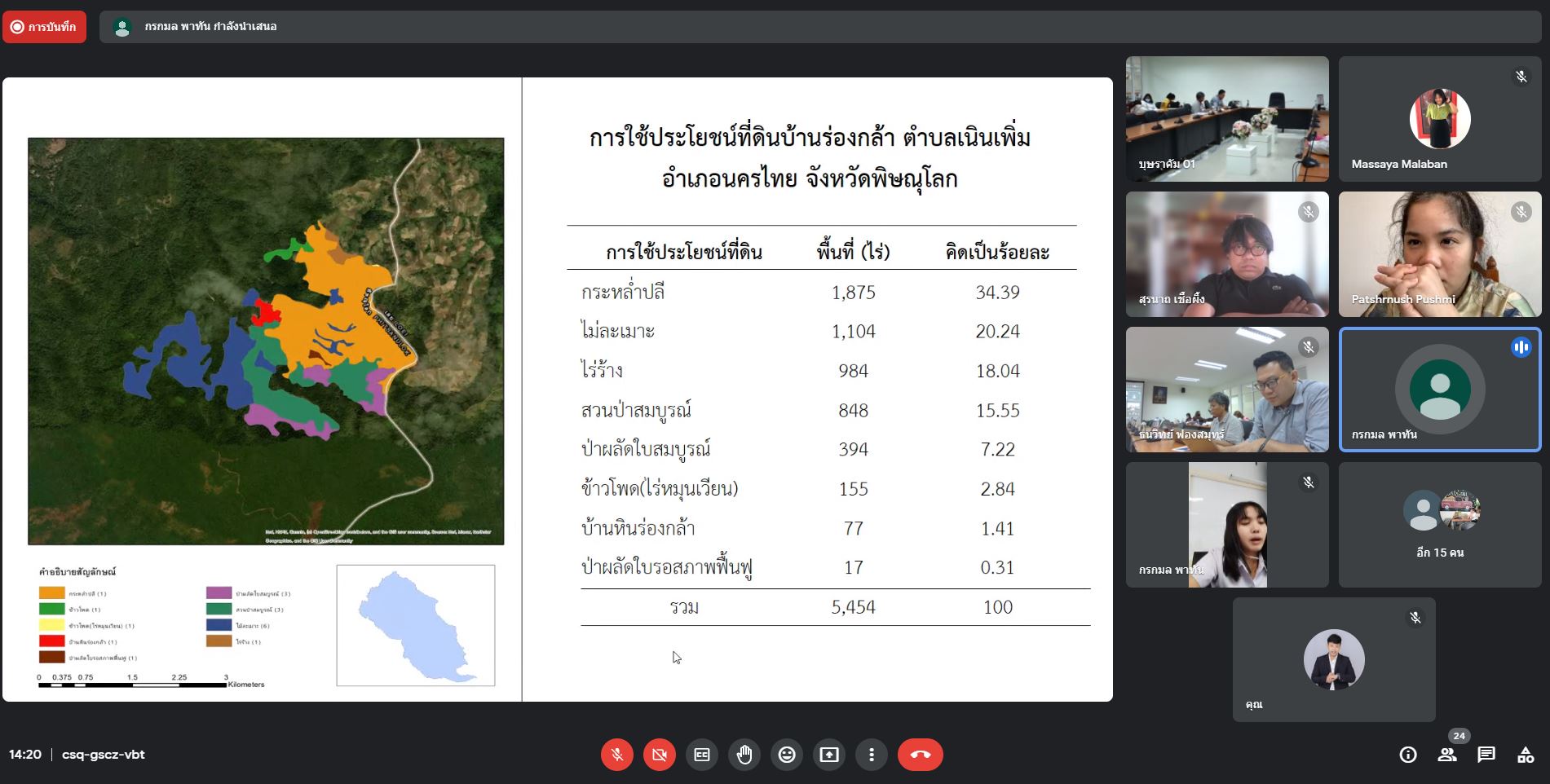The image size is (1550, 784).
Task: Open the activities panel
Action: [1526, 755]
